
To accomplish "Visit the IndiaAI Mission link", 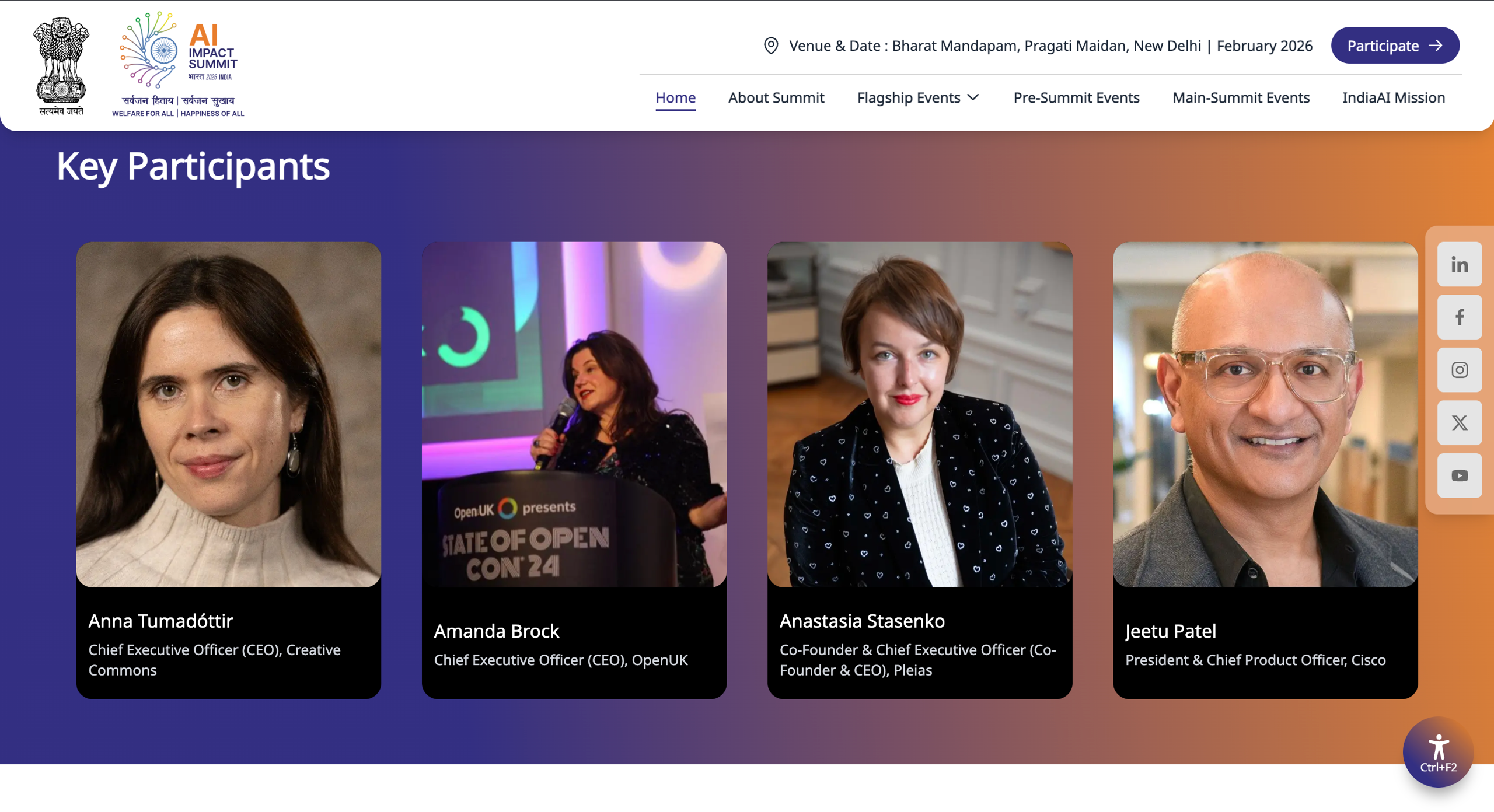I will (1393, 97).
